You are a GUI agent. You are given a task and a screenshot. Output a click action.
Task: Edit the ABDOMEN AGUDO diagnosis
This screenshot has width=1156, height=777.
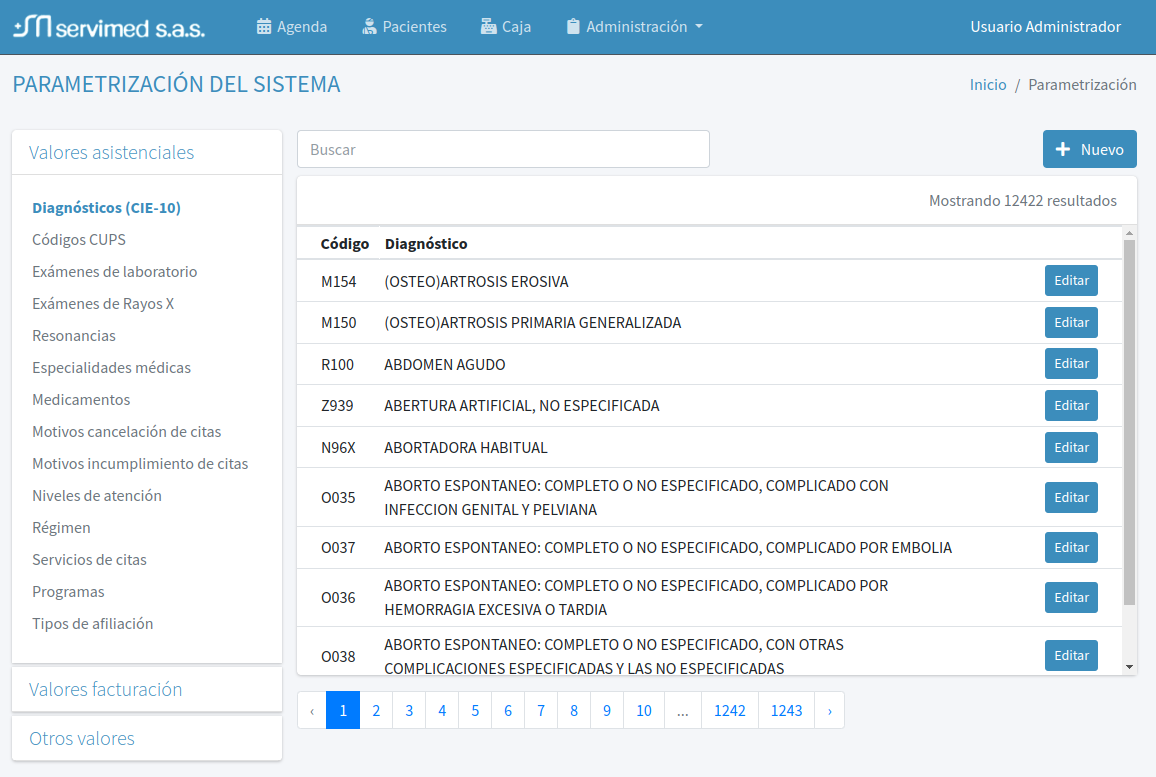coord(1071,364)
